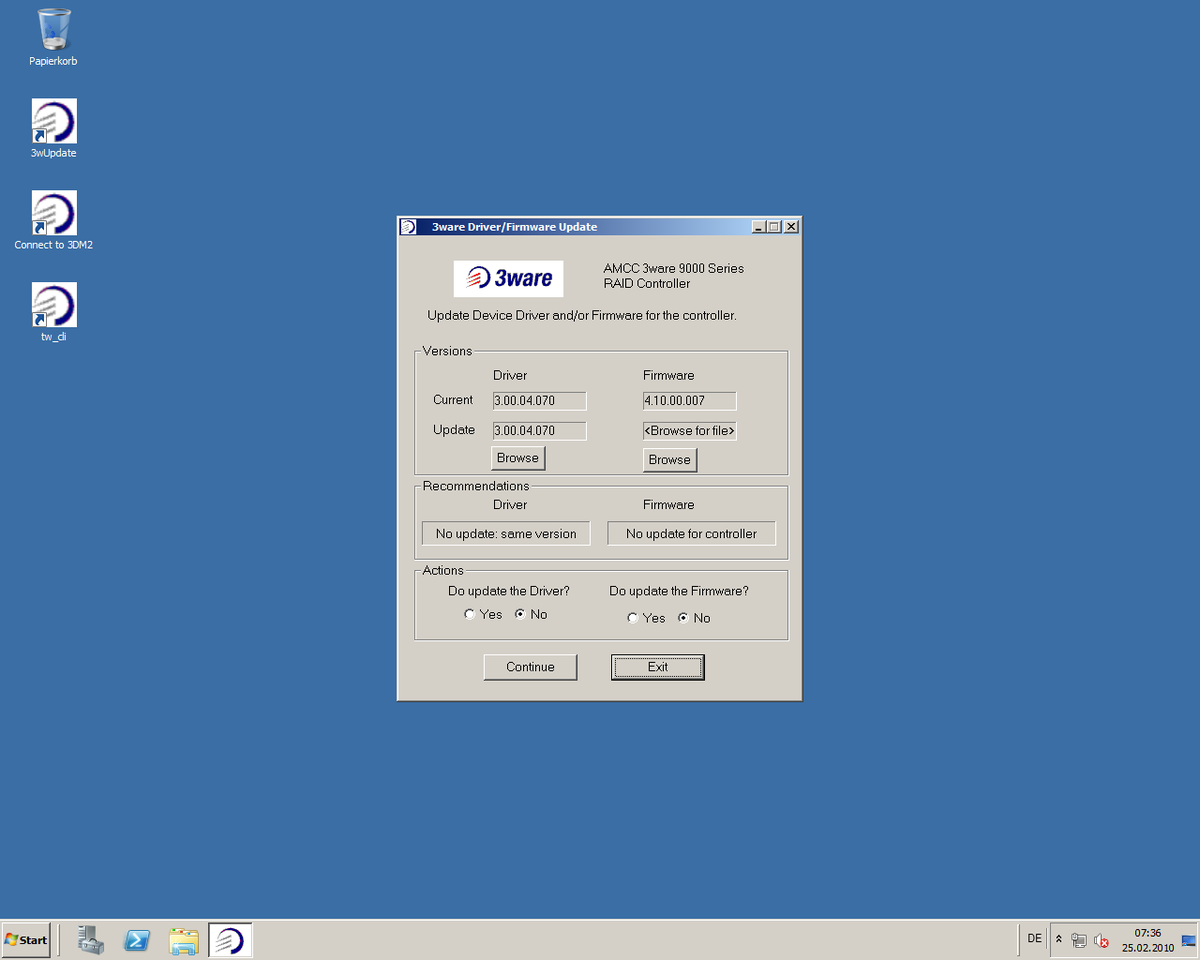The width and height of the screenshot is (1200, 960).
Task: Click the Current Firmware version 4.10.00.007 field
Action: 689,401
